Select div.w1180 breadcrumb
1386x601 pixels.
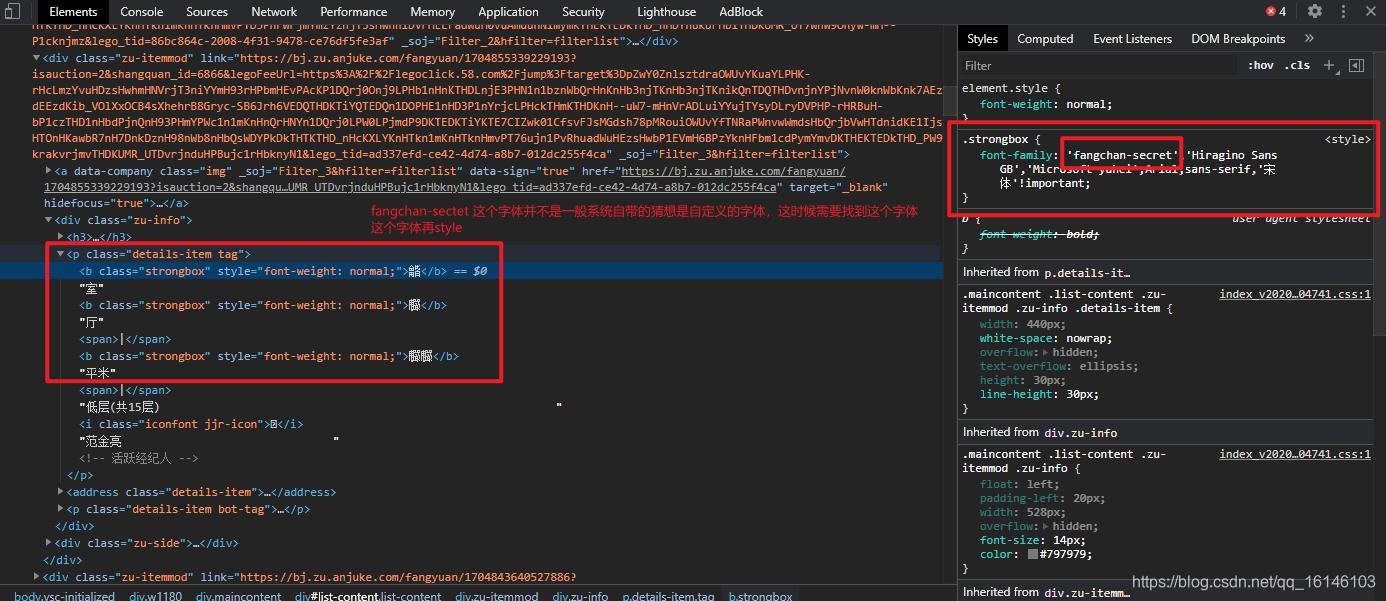point(156,596)
